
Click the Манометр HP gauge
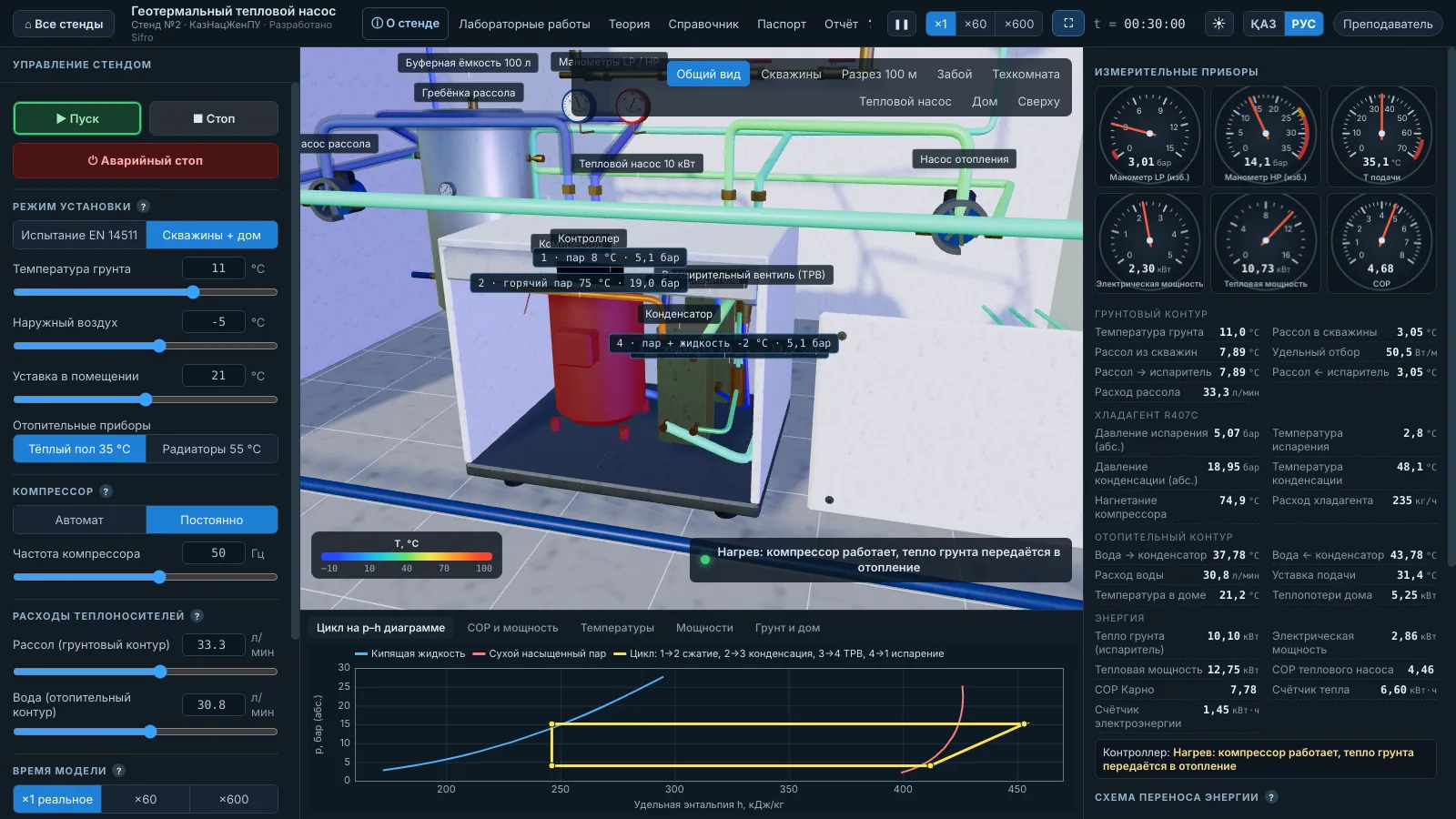point(1266,136)
